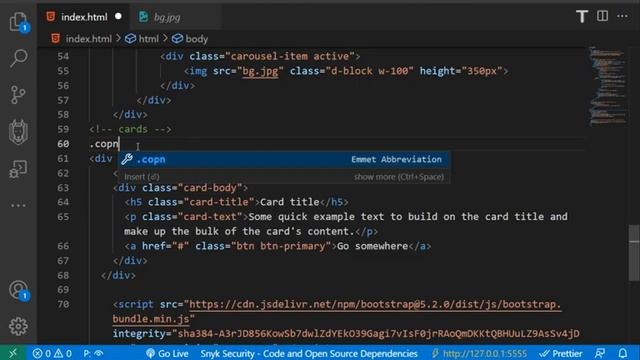640x360 pixels.
Task: Open http://127.0.0.1:5555 status bar link
Action: click(480, 353)
